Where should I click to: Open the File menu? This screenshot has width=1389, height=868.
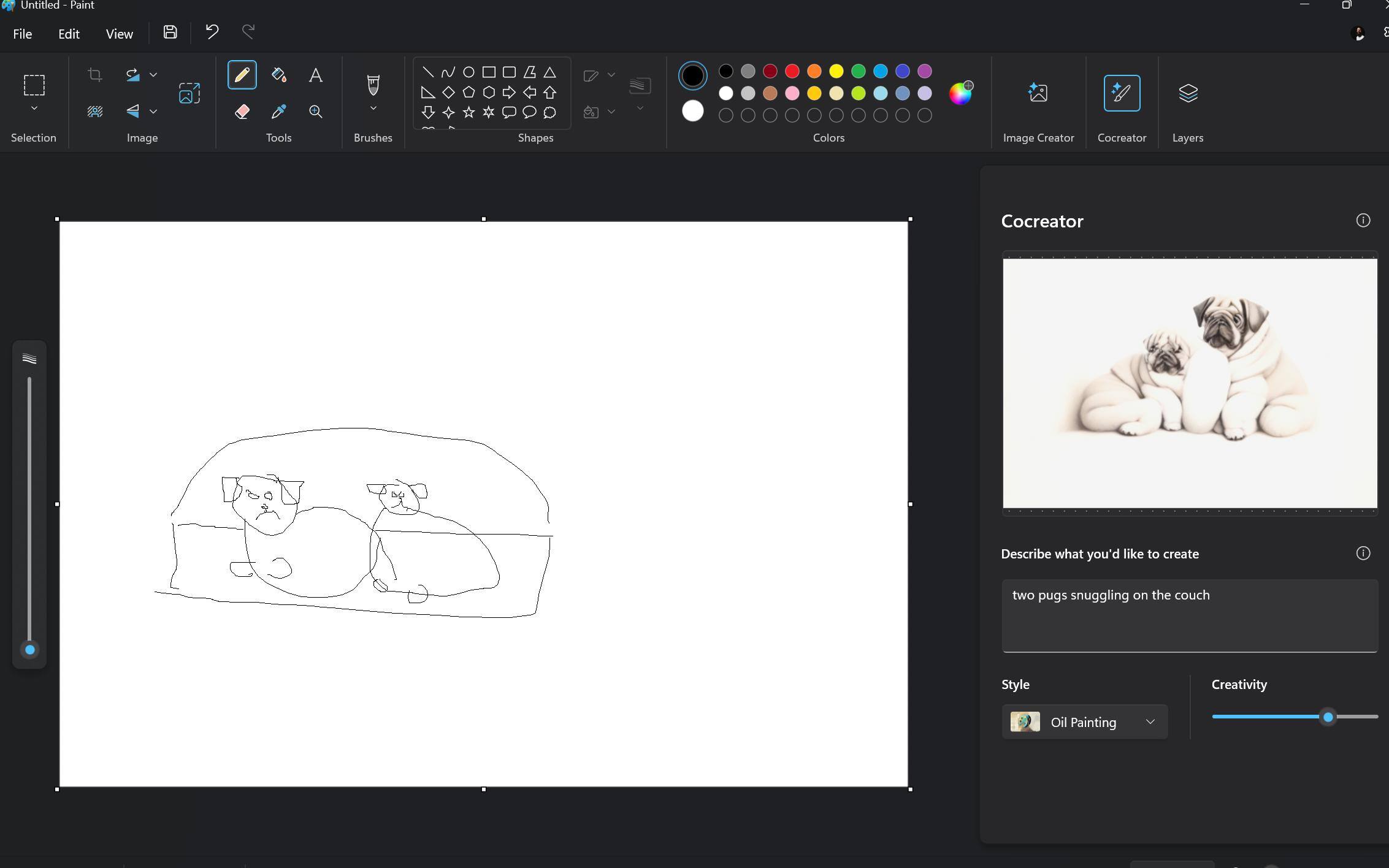click(x=23, y=34)
